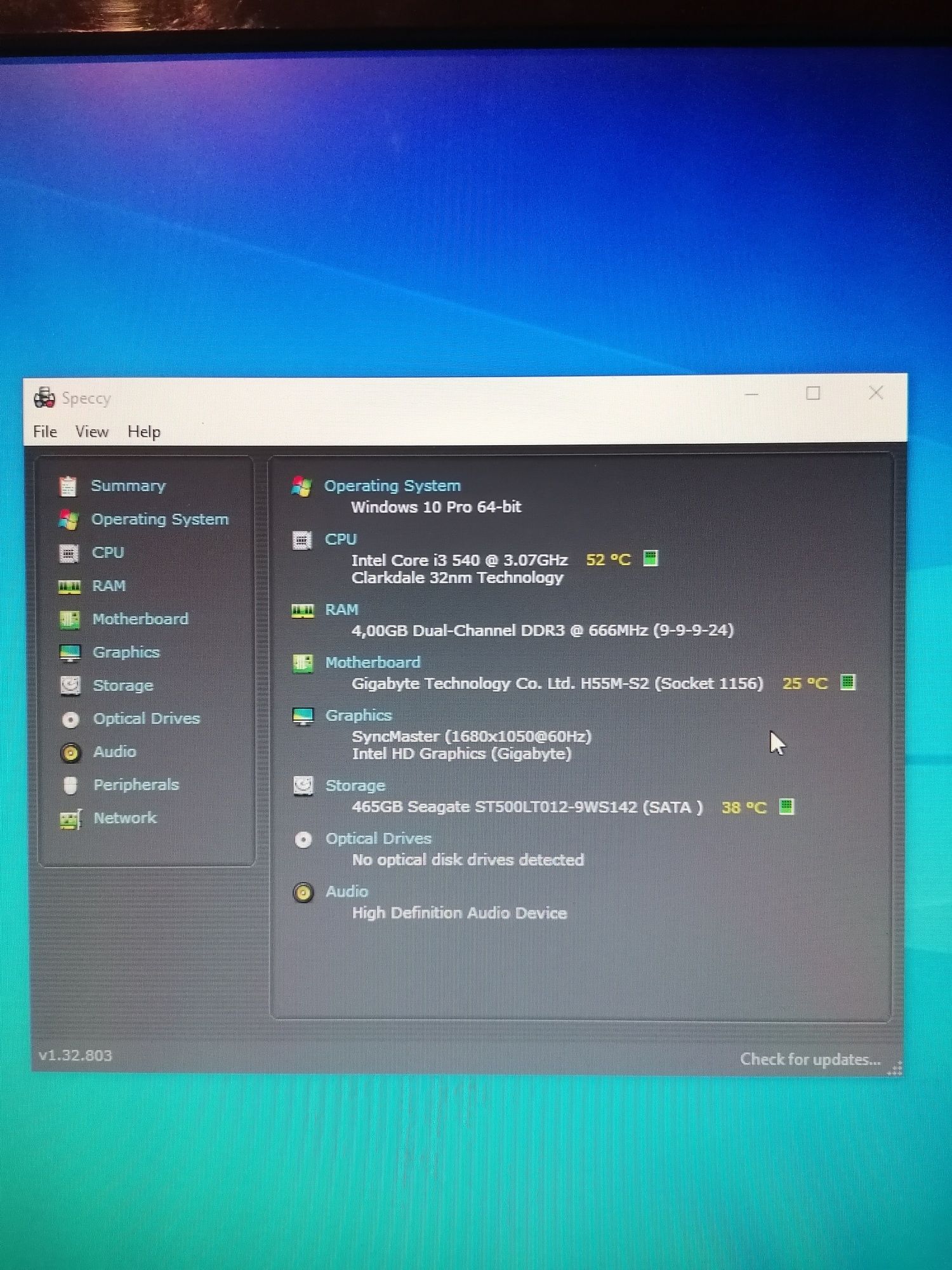Click Intel HD Graphics (Gigabyte) text
Screen dimensions: 952x1270
[x=462, y=754]
